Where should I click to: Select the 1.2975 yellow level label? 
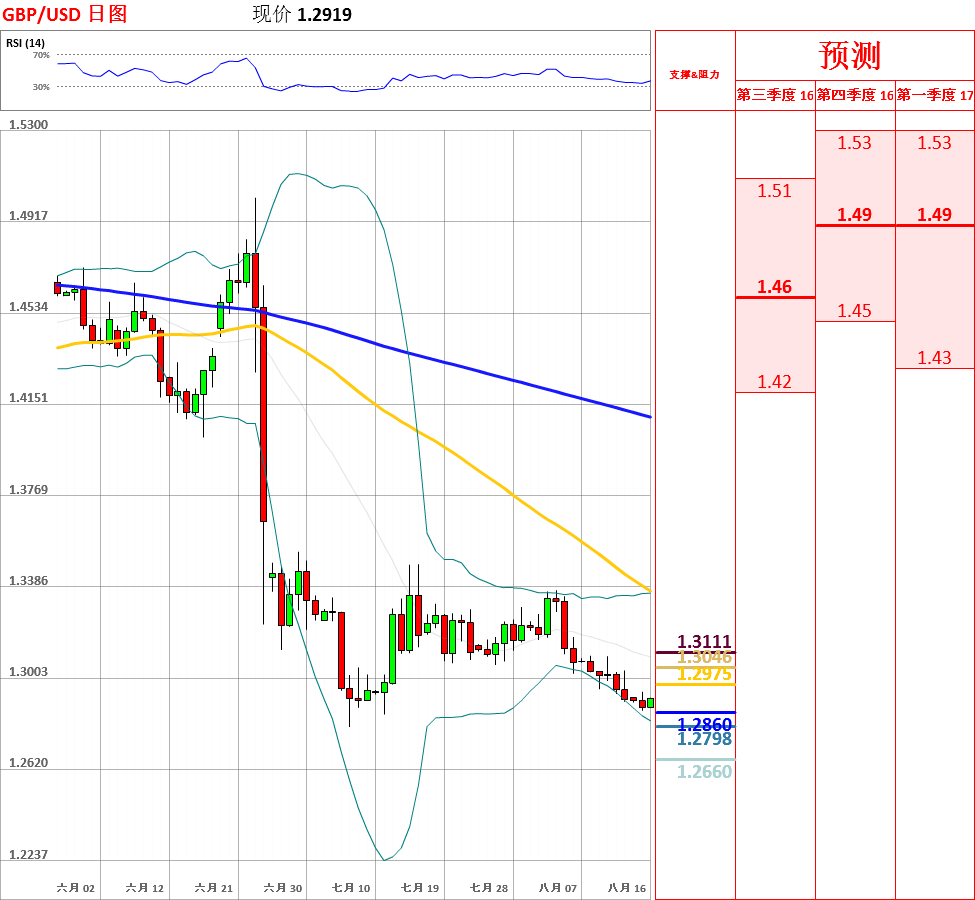pyautogui.click(x=705, y=674)
